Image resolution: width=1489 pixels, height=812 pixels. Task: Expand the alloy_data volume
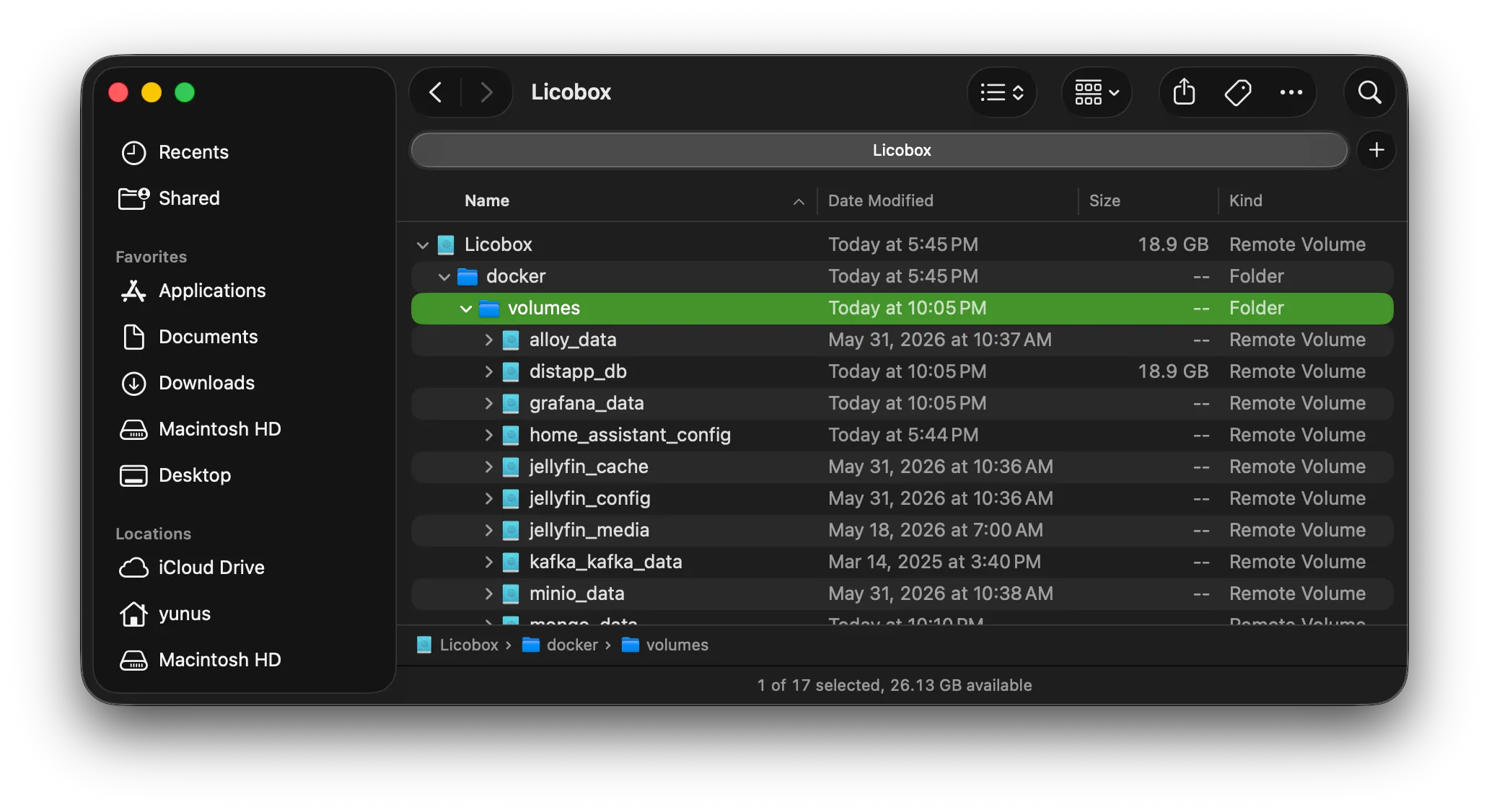coord(488,340)
